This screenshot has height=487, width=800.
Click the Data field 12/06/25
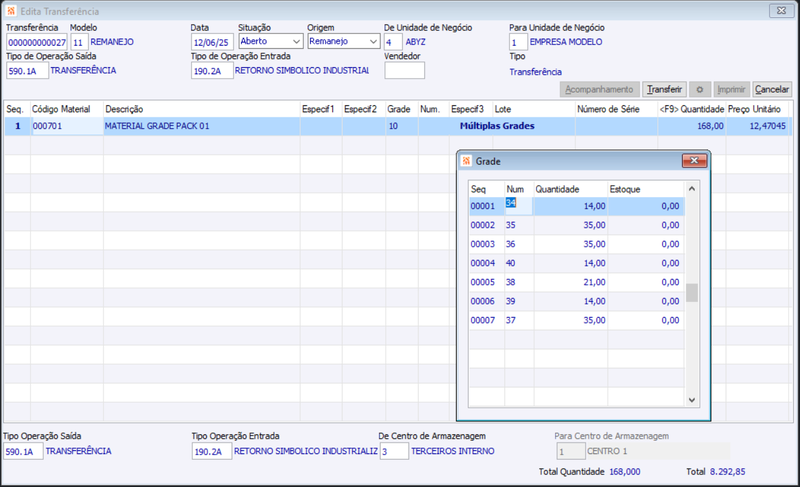coord(212,42)
